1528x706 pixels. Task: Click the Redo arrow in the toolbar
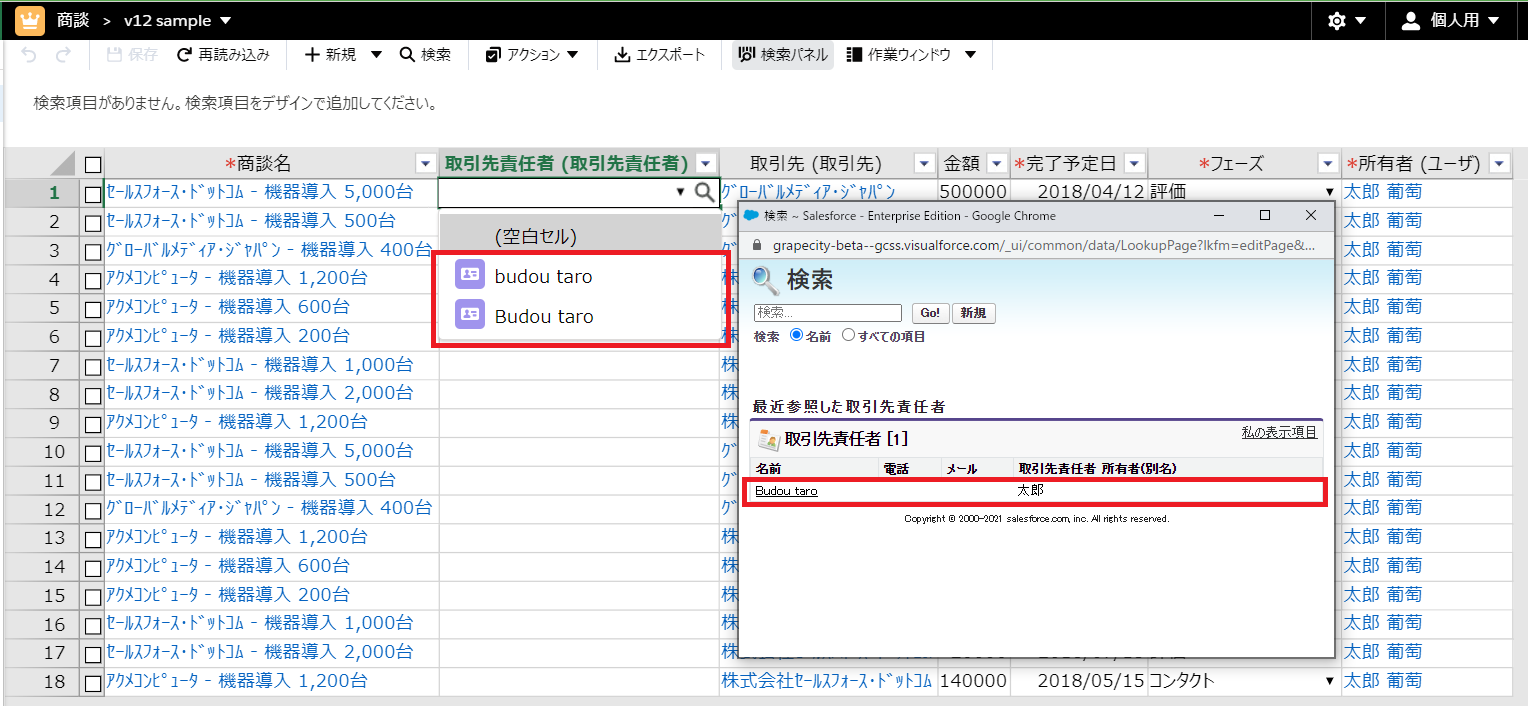(x=63, y=55)
